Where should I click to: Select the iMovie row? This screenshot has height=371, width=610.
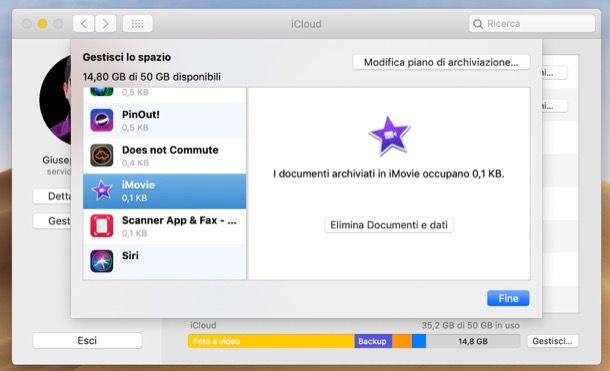click(x=165, y=191)
